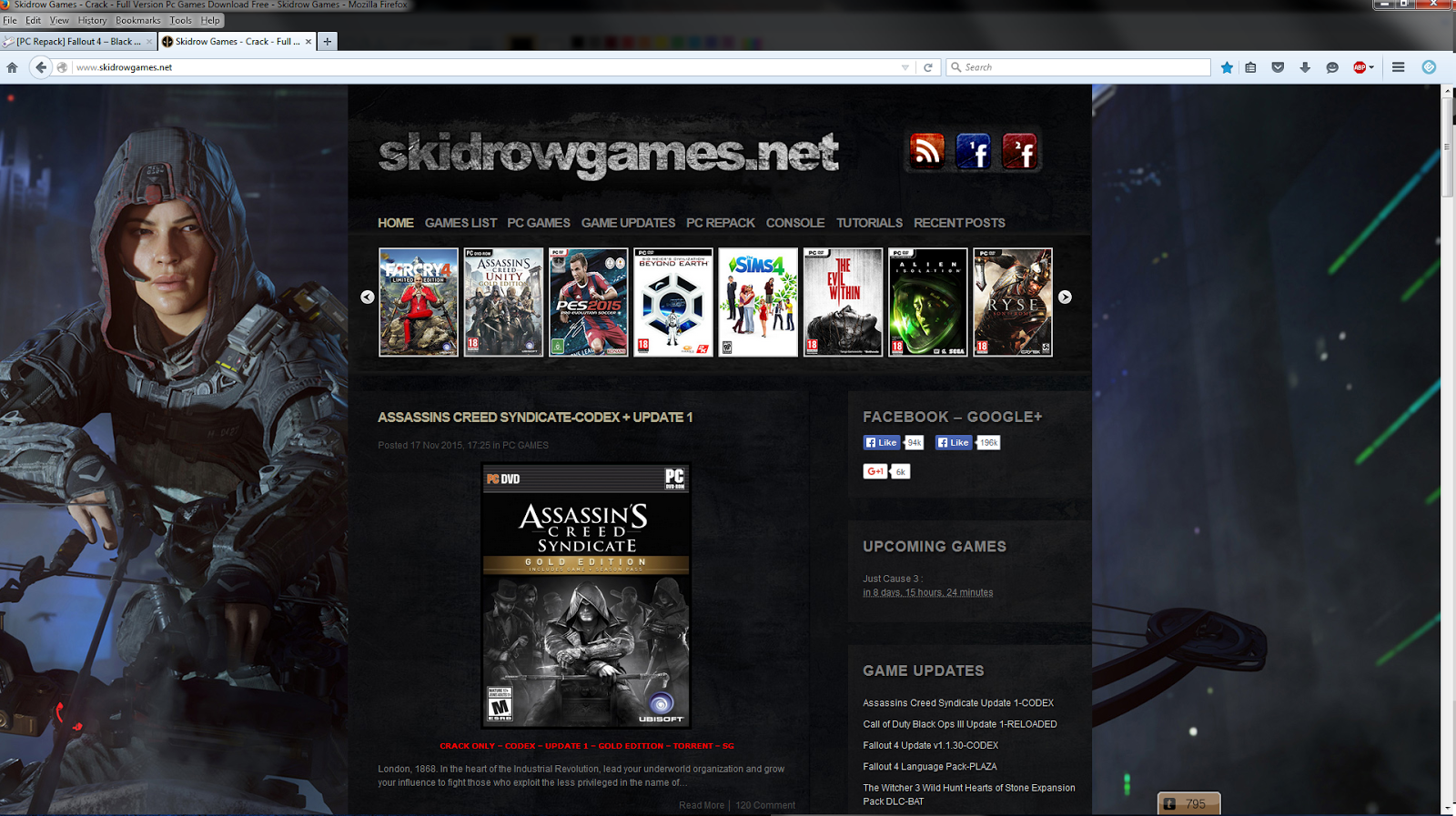Open the Bookmarks menu

[x=137, y=20]
